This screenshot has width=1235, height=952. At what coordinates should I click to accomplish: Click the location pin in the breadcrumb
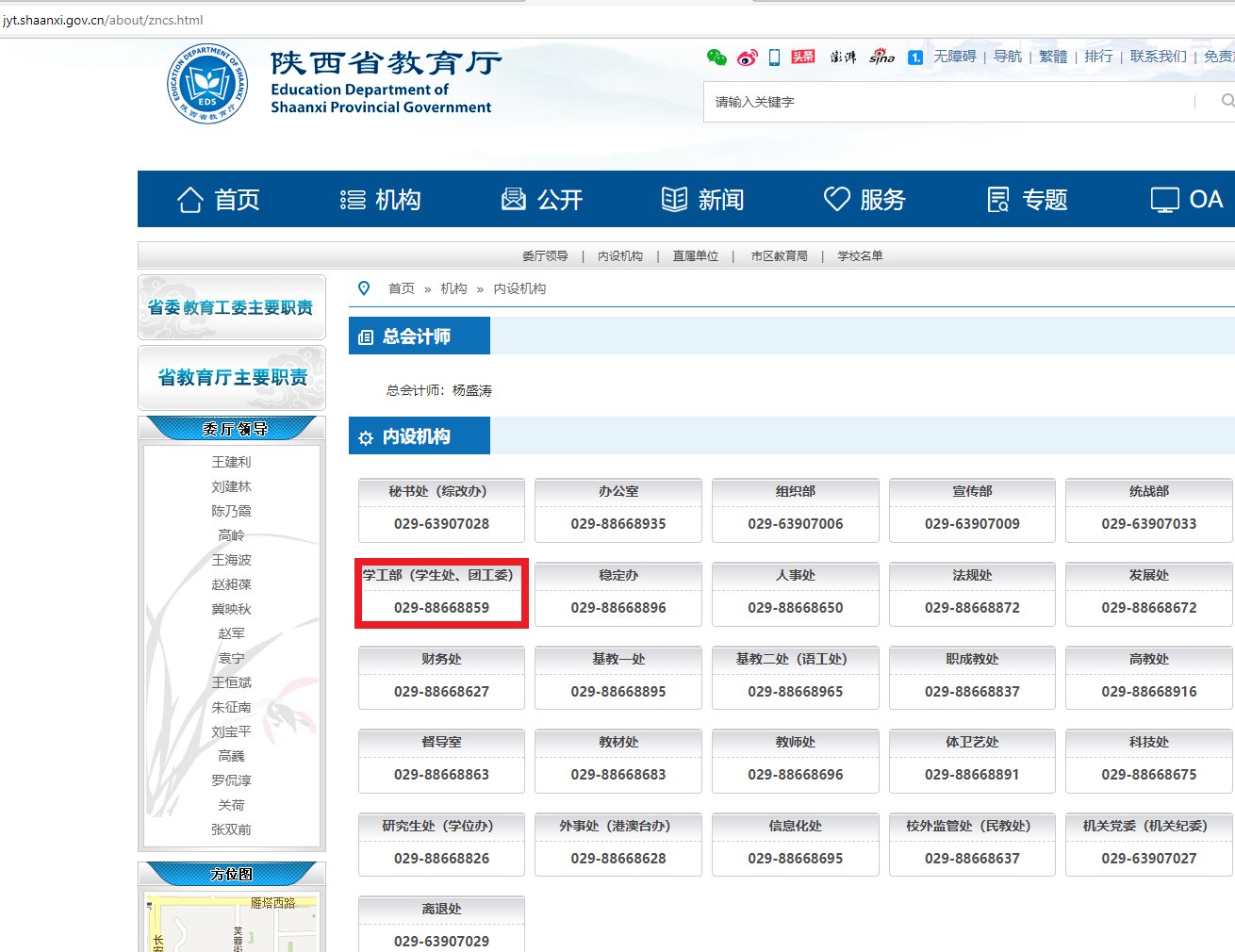[x=365, y=288]
